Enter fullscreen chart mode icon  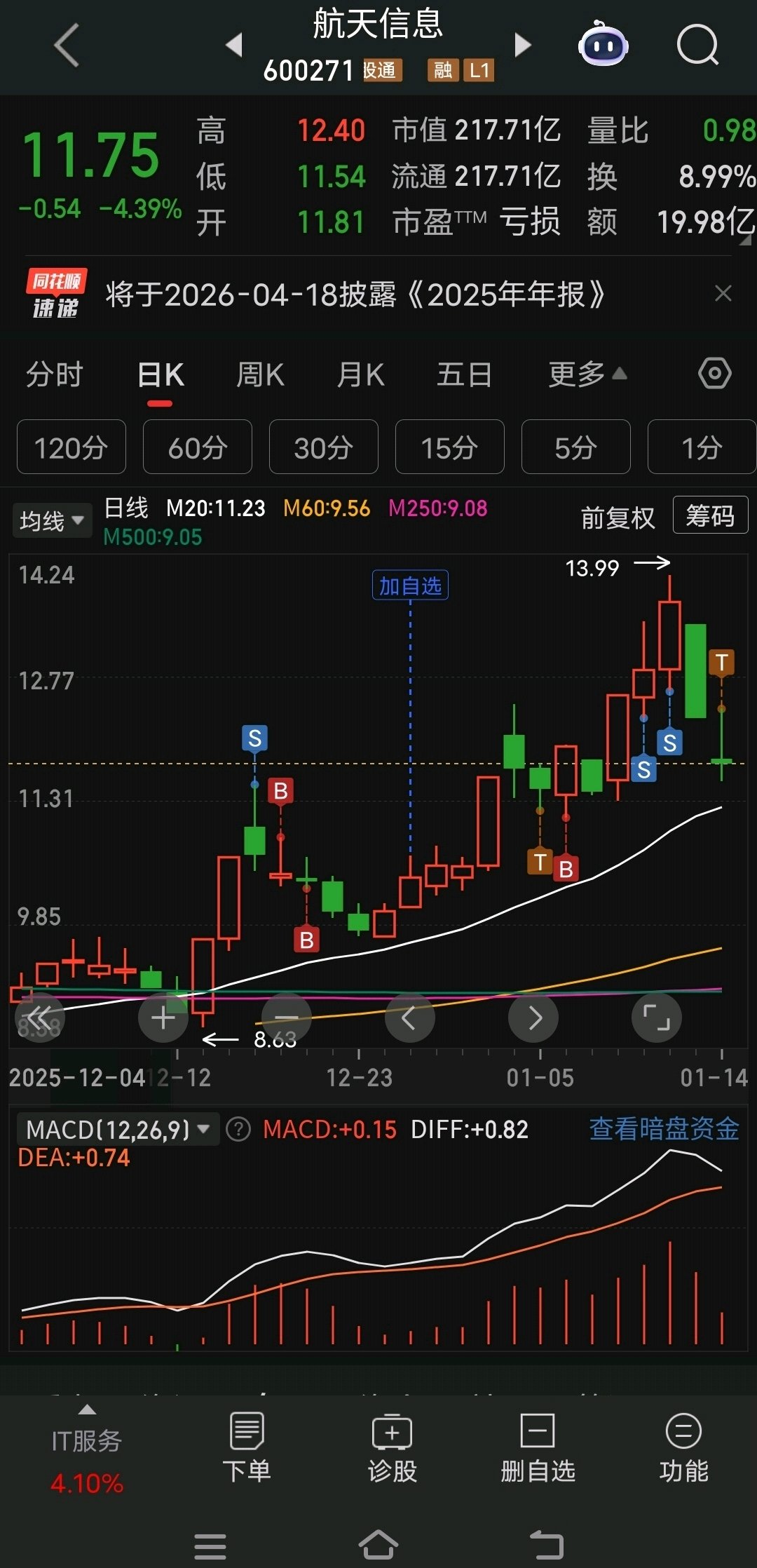coord(657,1017)
